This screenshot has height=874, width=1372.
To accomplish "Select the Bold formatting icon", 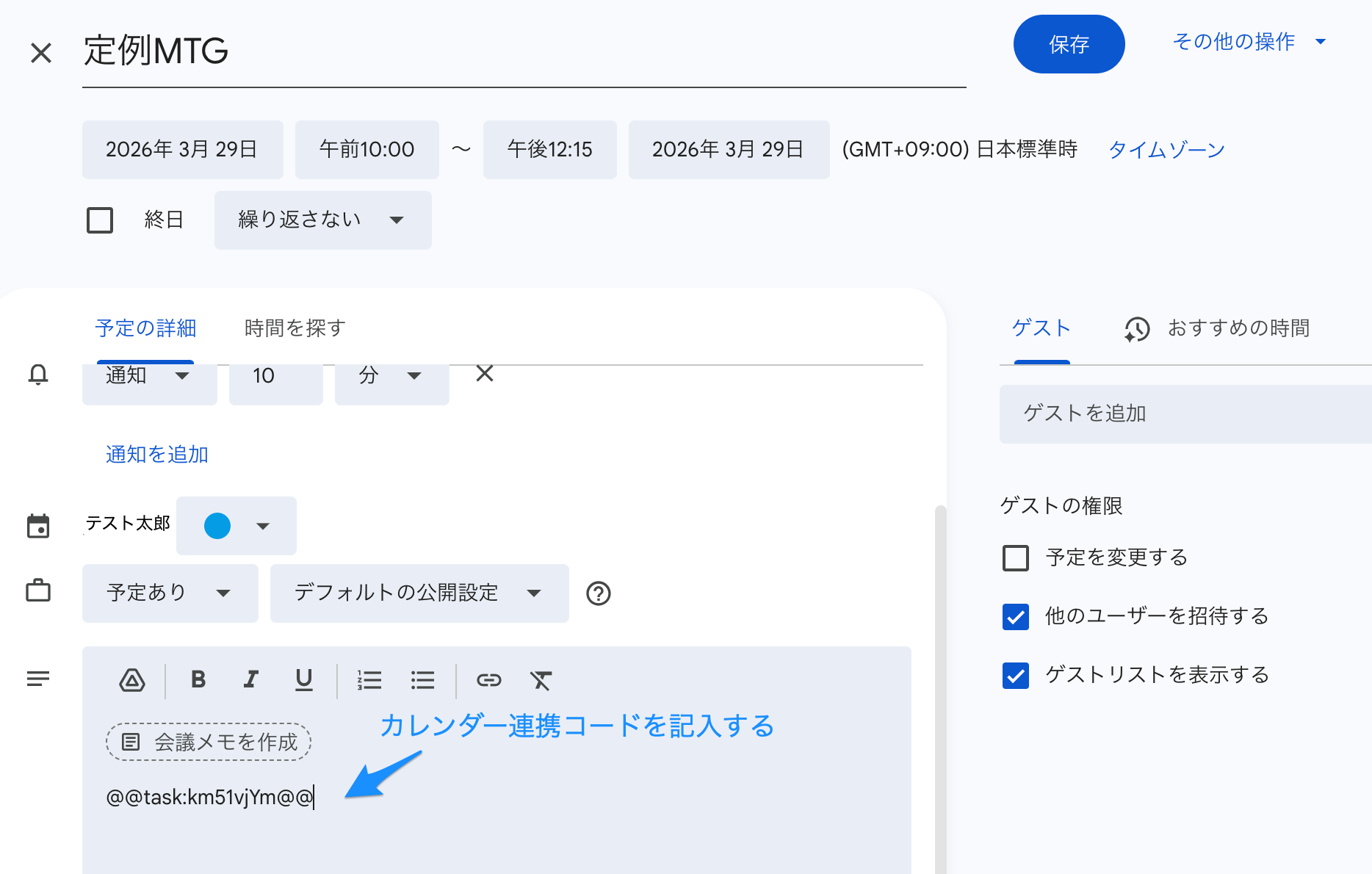I will pos(198,680).
